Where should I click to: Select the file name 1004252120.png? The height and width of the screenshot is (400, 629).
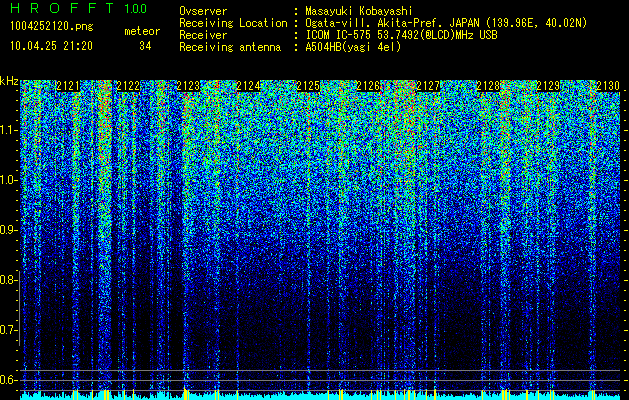pos(52,26)
